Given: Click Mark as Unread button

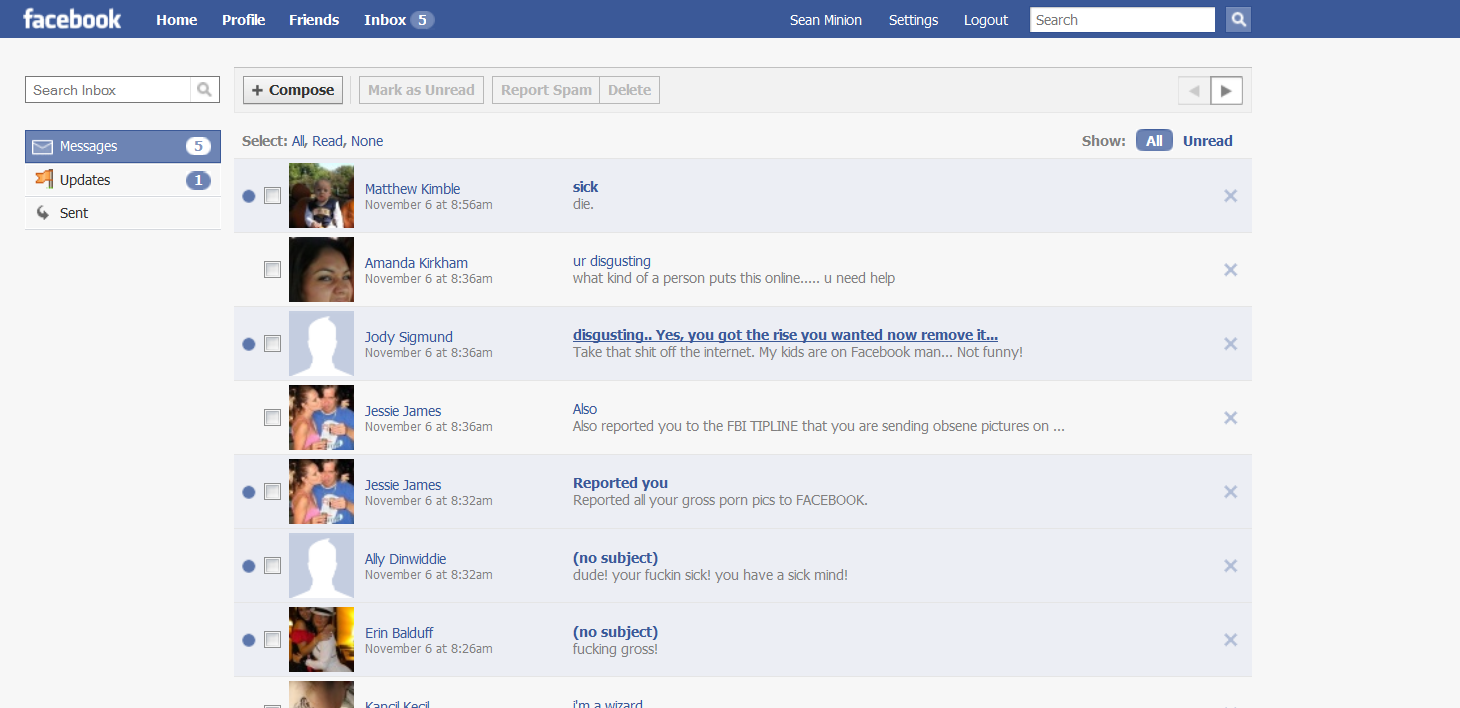Looking at the screenshot, I should (422, 90).
